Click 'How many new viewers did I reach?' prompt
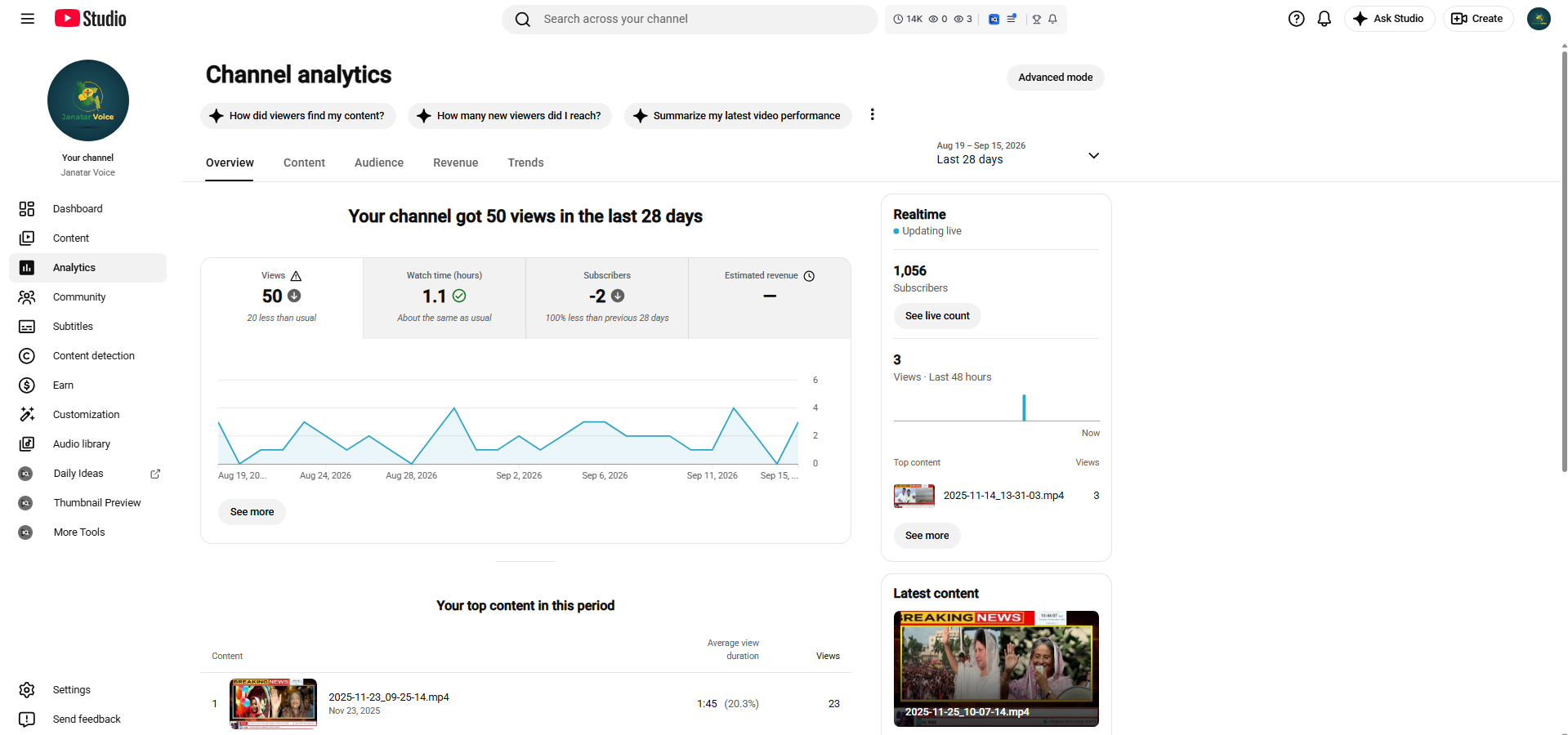 pyautogui.click(x=510, y=116)
